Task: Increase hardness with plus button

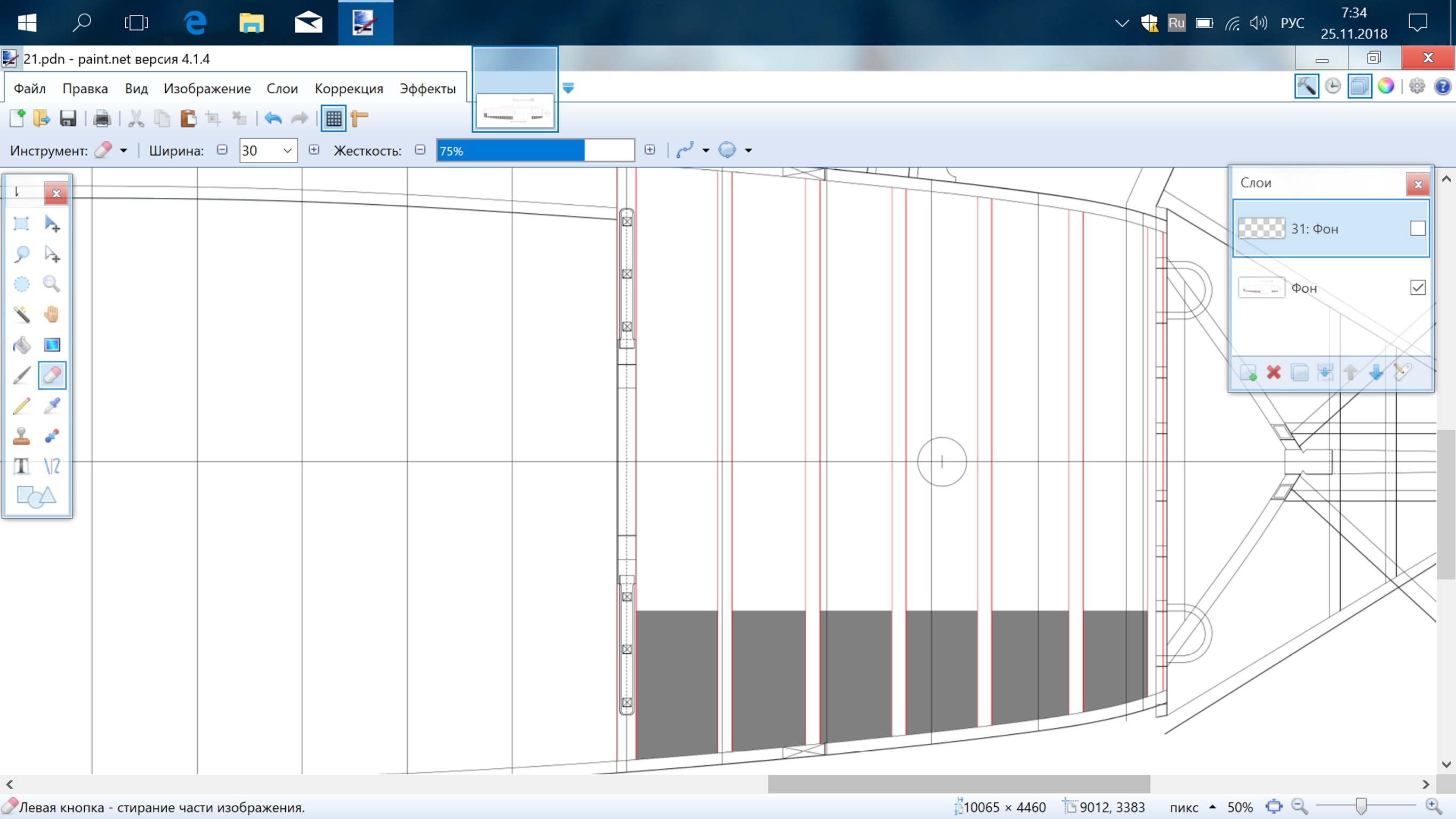Action: point(650,150)
